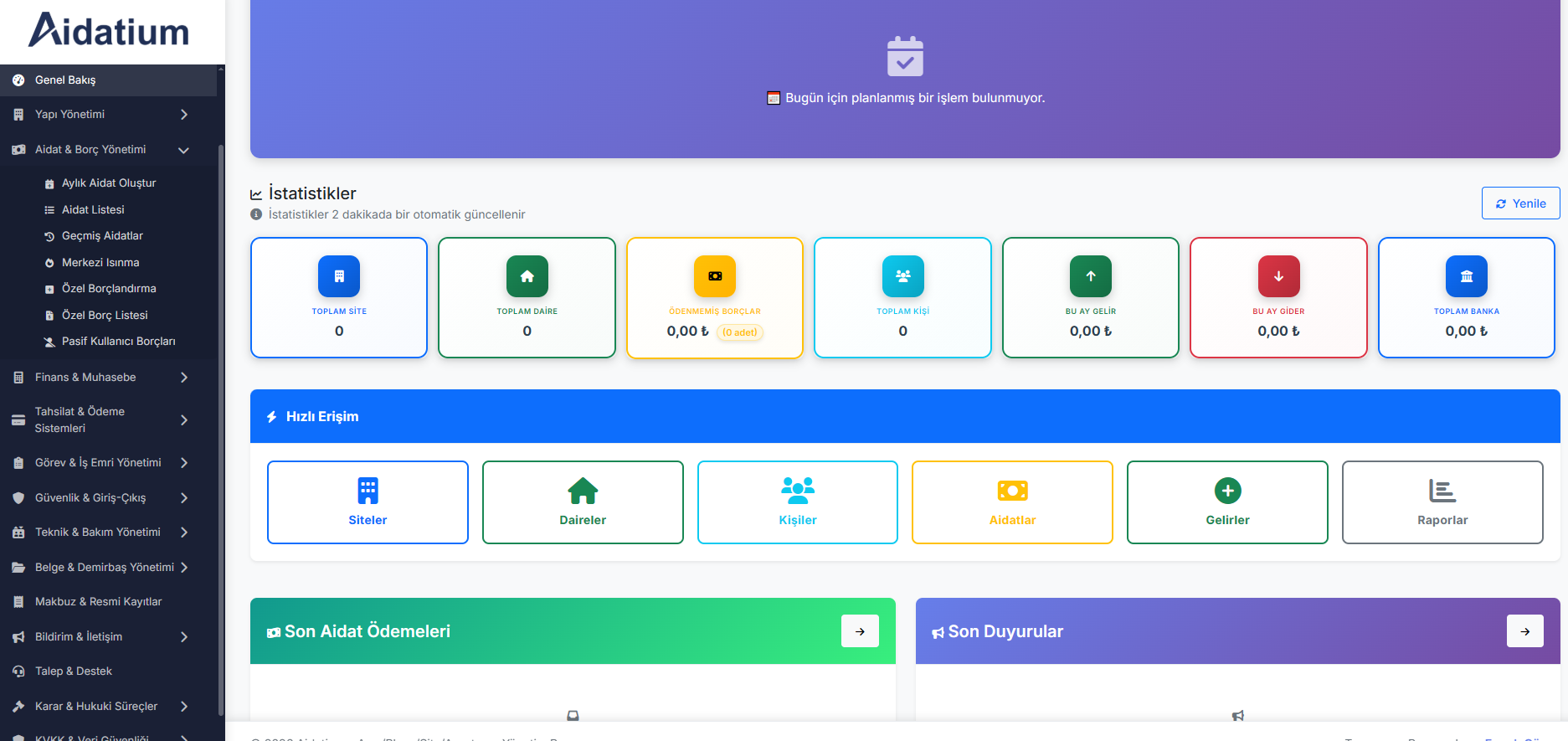1568x741 pixels.
Task: Open Son Duyurular arrow button
Action: 1525,631
